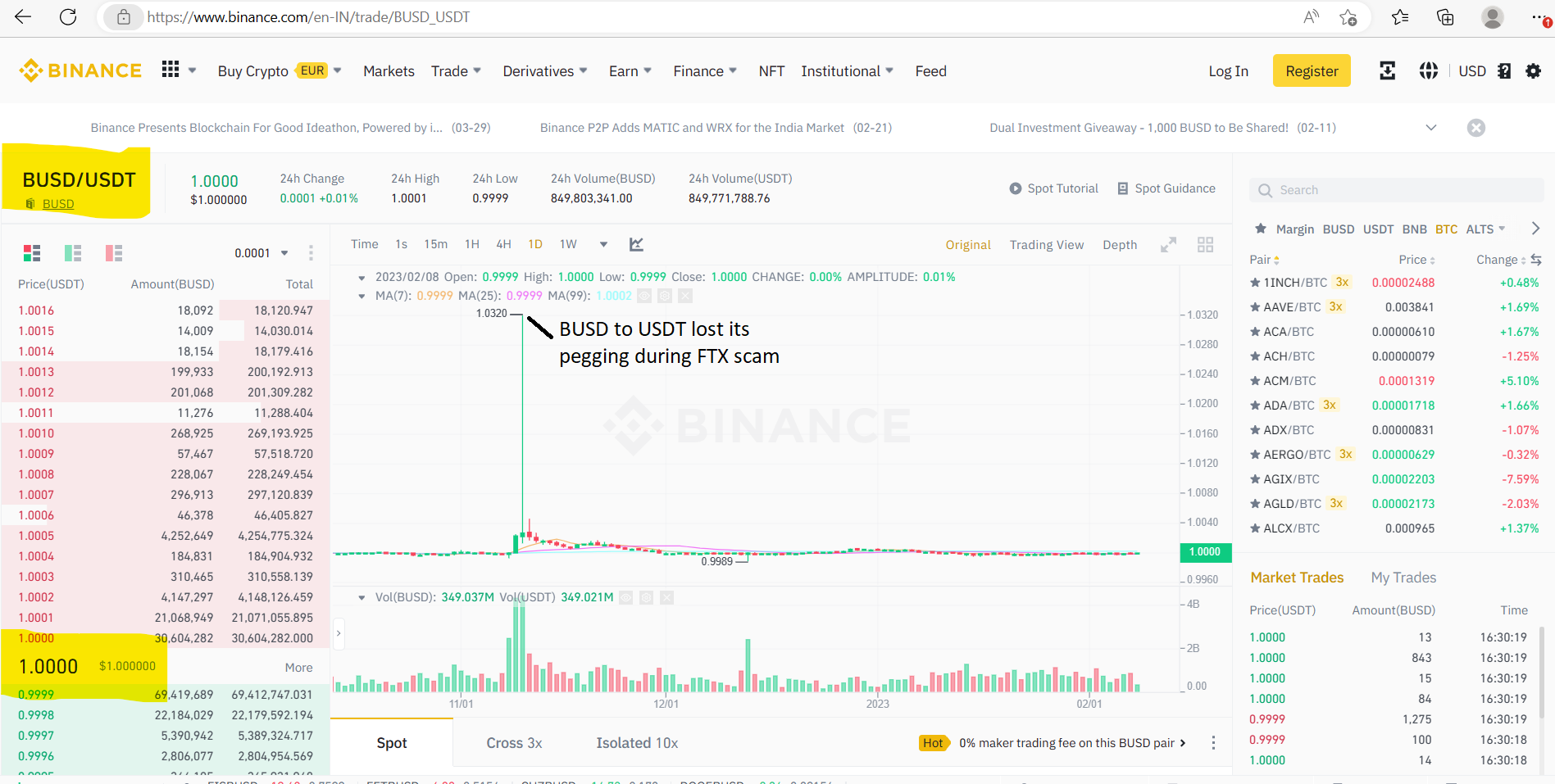The image size is (1555, 784).
Task: Open volume indicator settings gear
Action: click(646, 597)
